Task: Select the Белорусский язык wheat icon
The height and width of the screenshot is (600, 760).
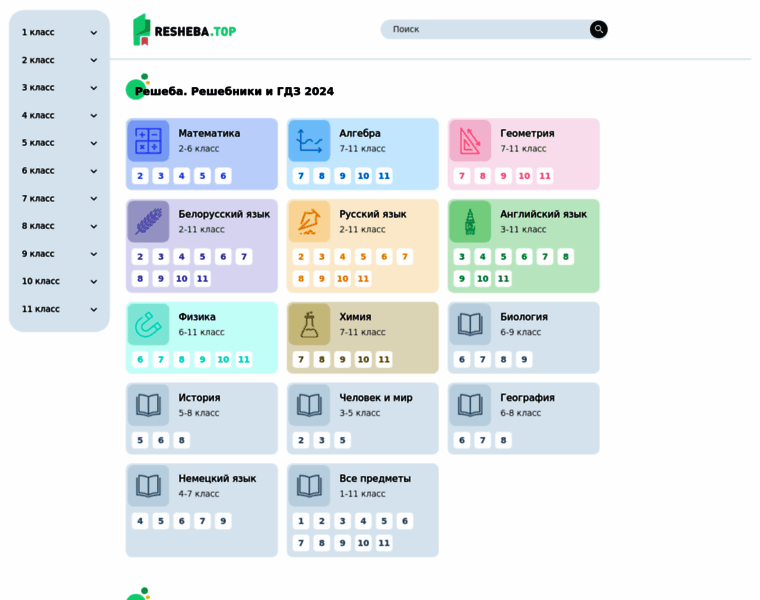Action: click(x=148, y=222)
